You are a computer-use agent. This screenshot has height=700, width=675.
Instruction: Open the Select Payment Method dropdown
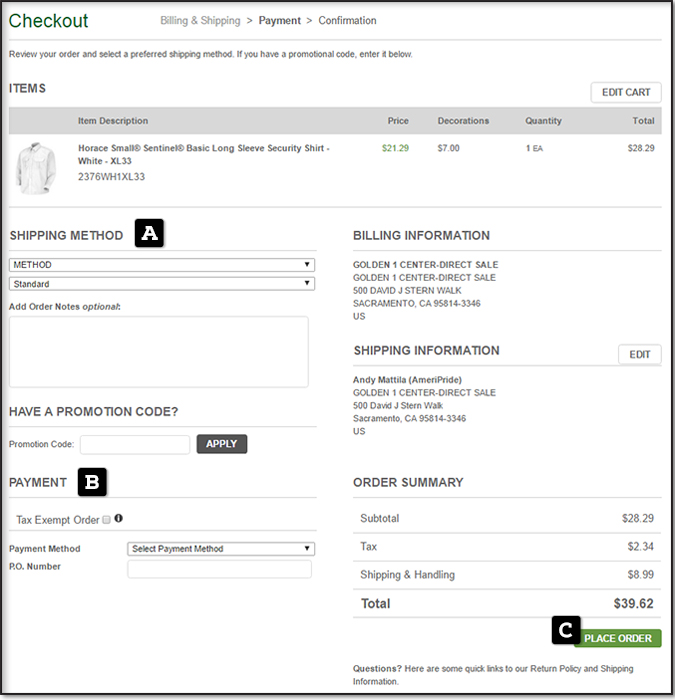point(221,548)
